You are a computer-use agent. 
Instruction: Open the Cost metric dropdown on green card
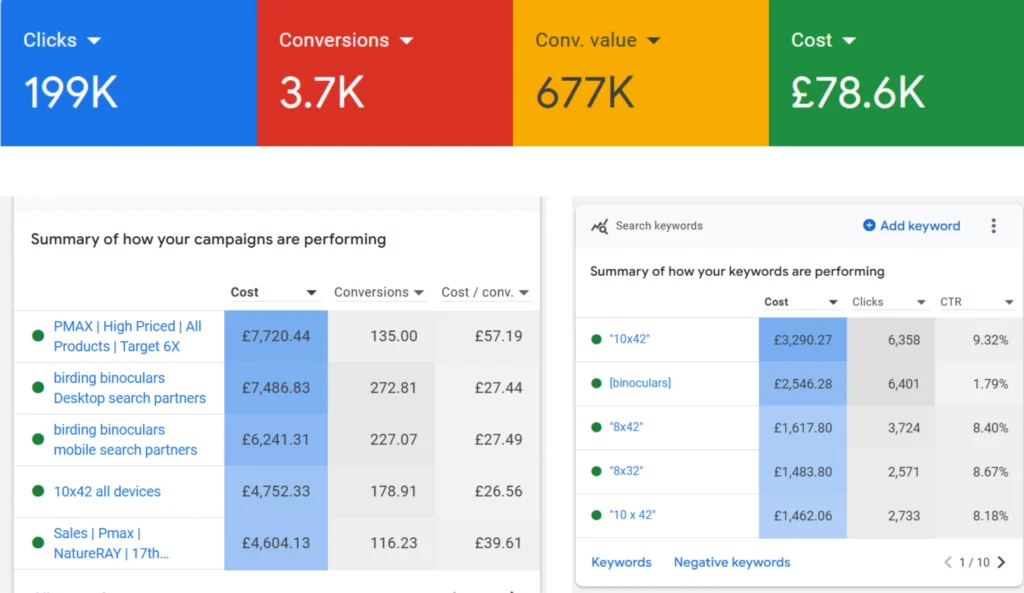pyautogui.click(x=849, y=41)
